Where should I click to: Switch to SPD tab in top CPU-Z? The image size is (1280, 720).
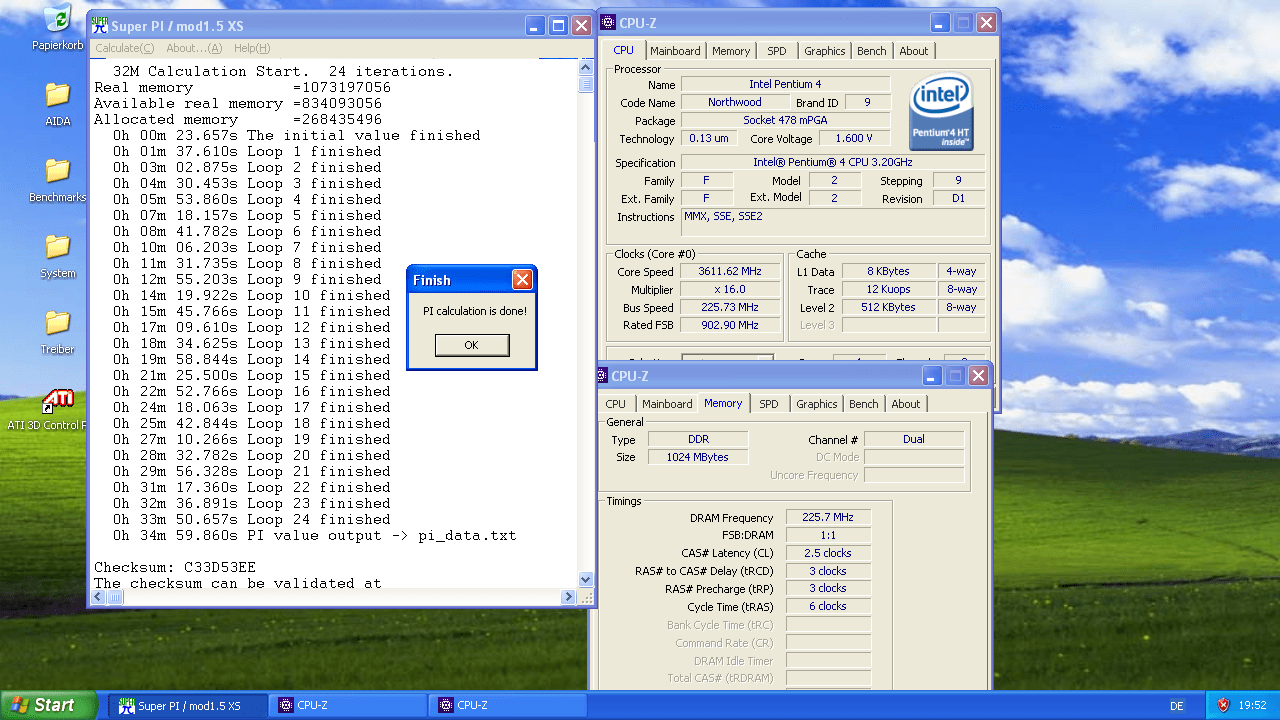(x=777, y=51)
